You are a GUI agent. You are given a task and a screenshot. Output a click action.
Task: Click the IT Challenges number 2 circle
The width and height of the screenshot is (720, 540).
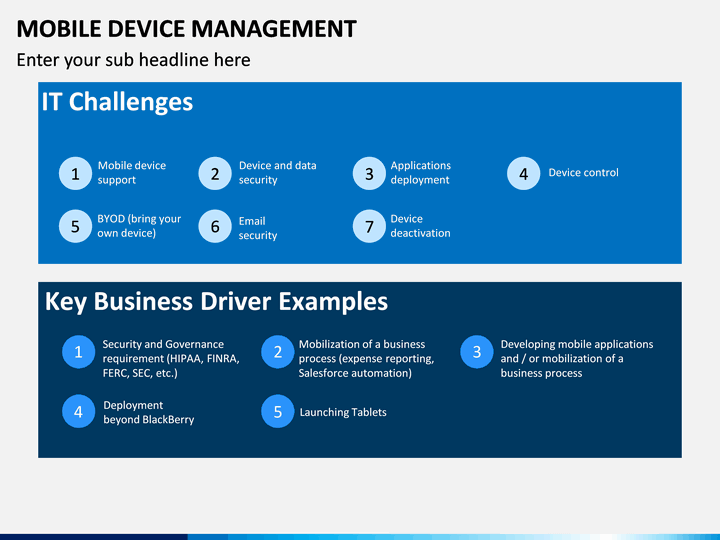tap(215, 174)
